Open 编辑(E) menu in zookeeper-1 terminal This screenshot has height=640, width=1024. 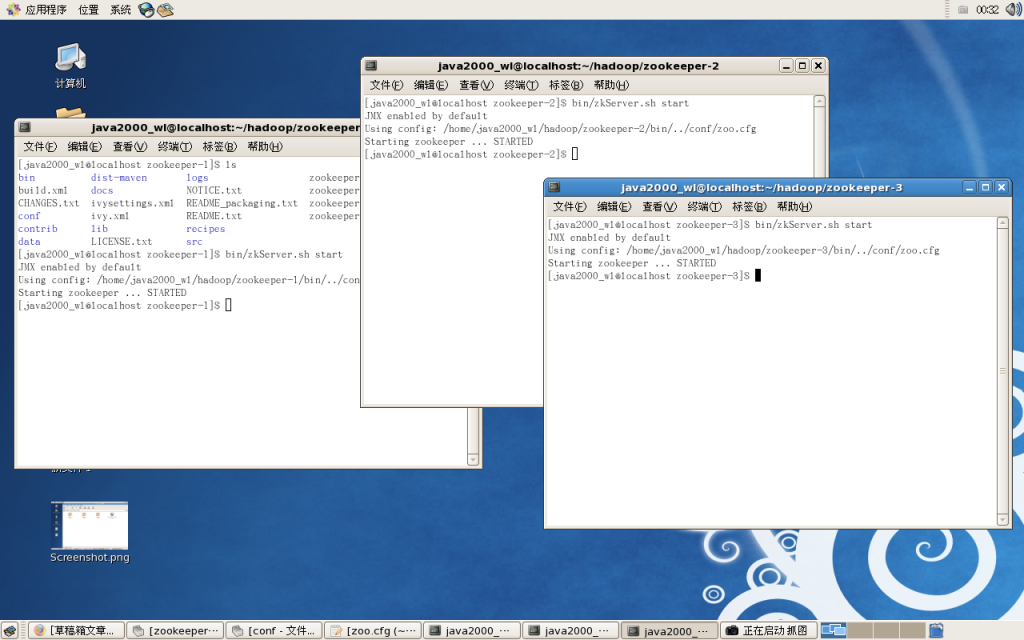point(85,146)
